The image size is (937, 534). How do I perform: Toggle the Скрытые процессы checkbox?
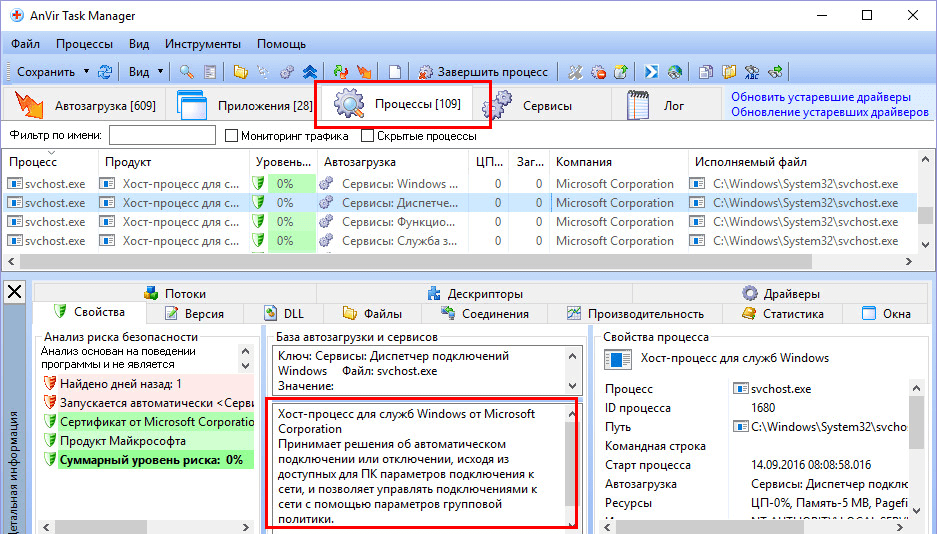(368, 136)
